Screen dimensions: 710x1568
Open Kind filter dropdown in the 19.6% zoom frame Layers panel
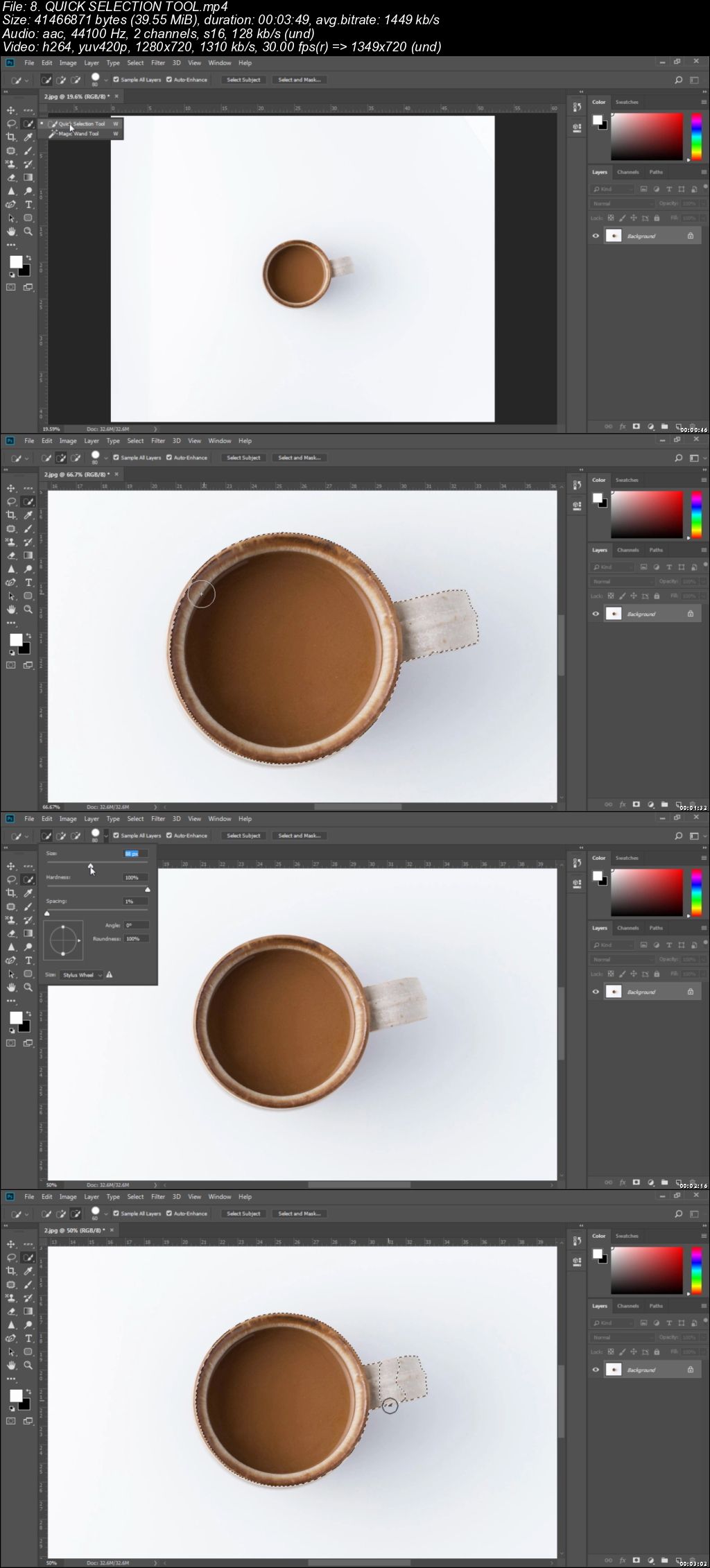(x=613, y=189)
